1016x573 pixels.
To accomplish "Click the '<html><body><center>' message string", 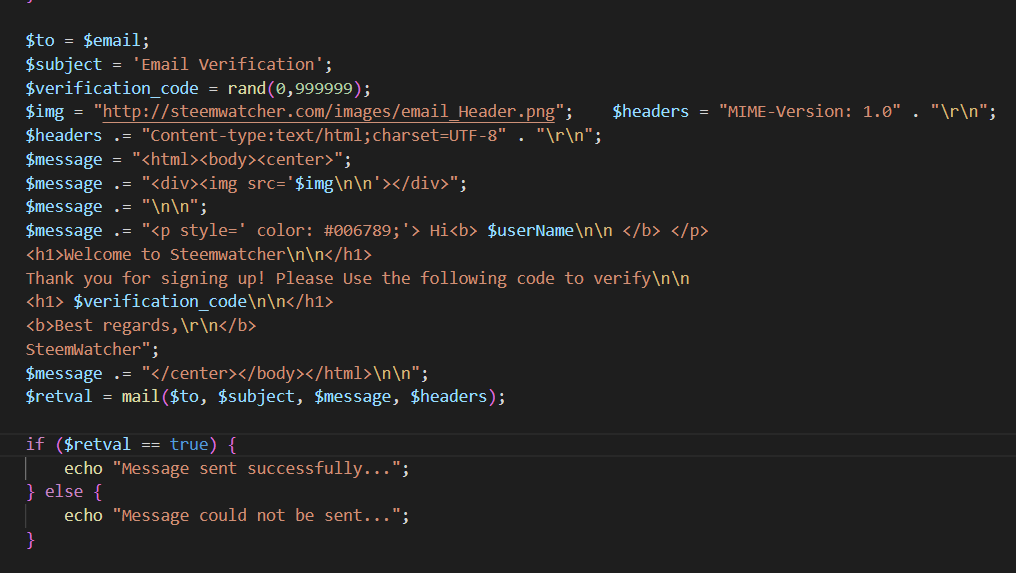I will tap(237, 159).
